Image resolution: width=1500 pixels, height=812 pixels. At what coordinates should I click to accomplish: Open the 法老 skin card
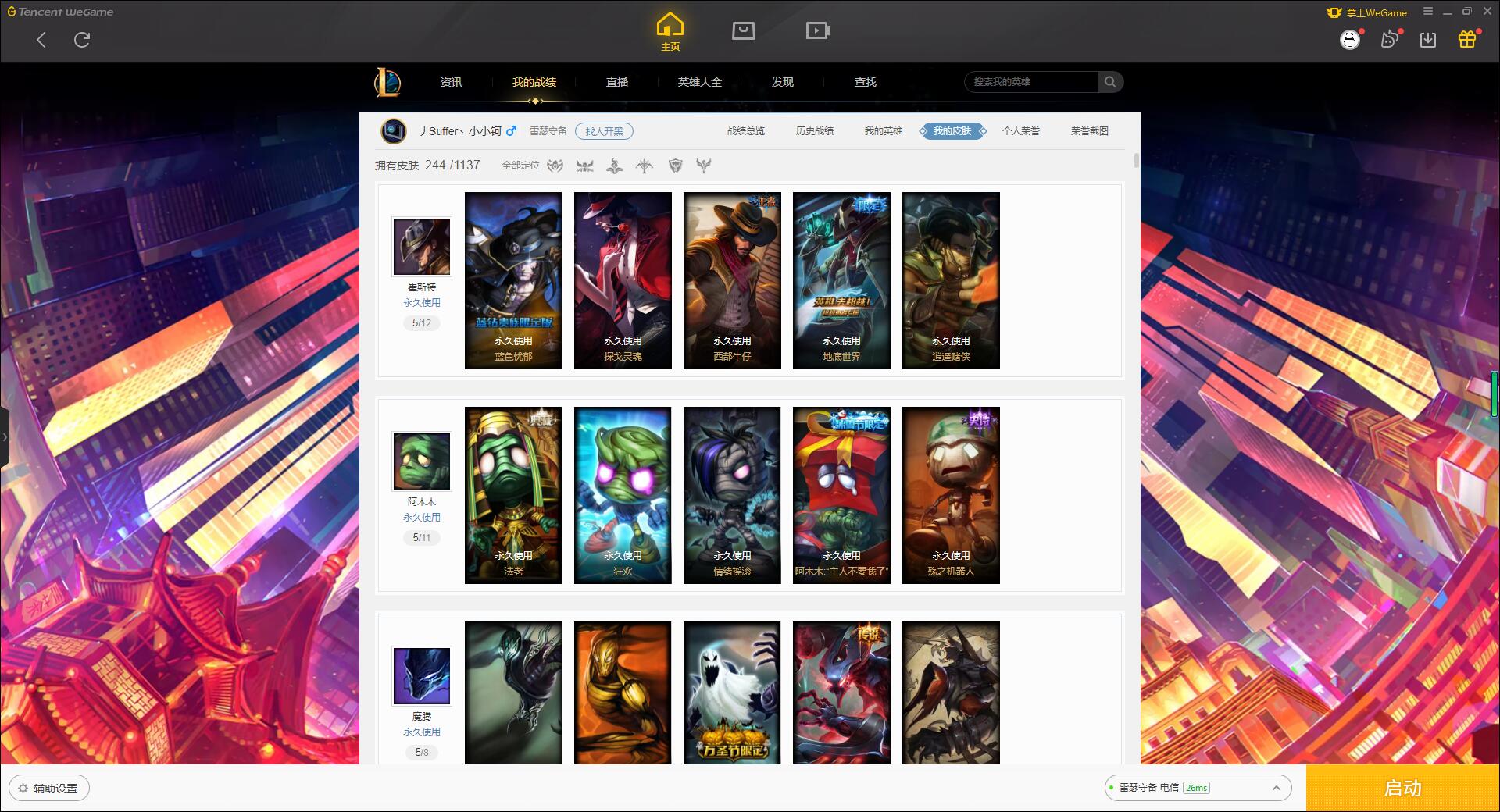[x=513, y=495]
